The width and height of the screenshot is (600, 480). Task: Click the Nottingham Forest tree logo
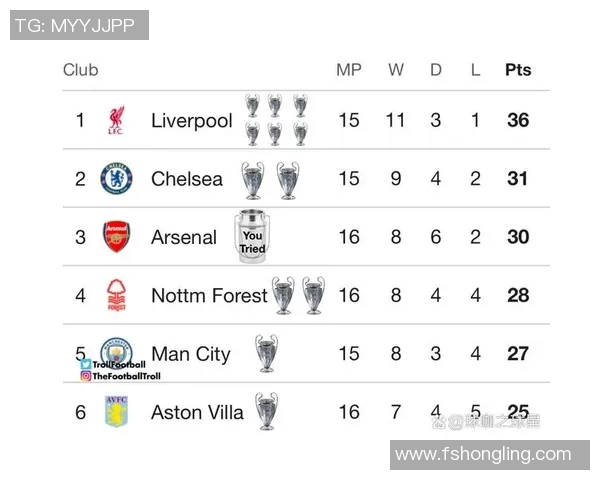coord(116,295)
